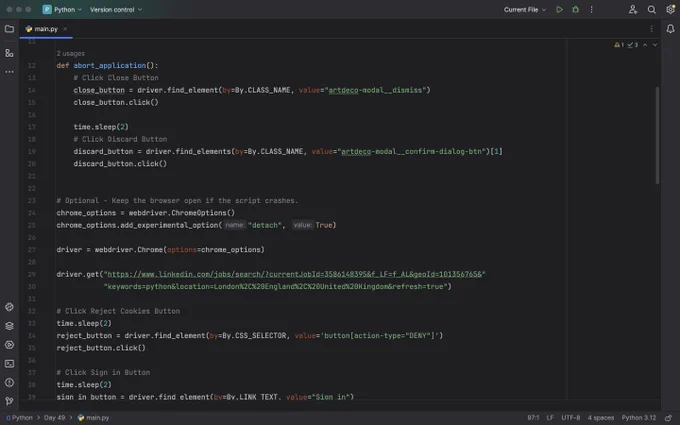
Task: Click the 97:1 cursor position indicator
Action: 533,418
